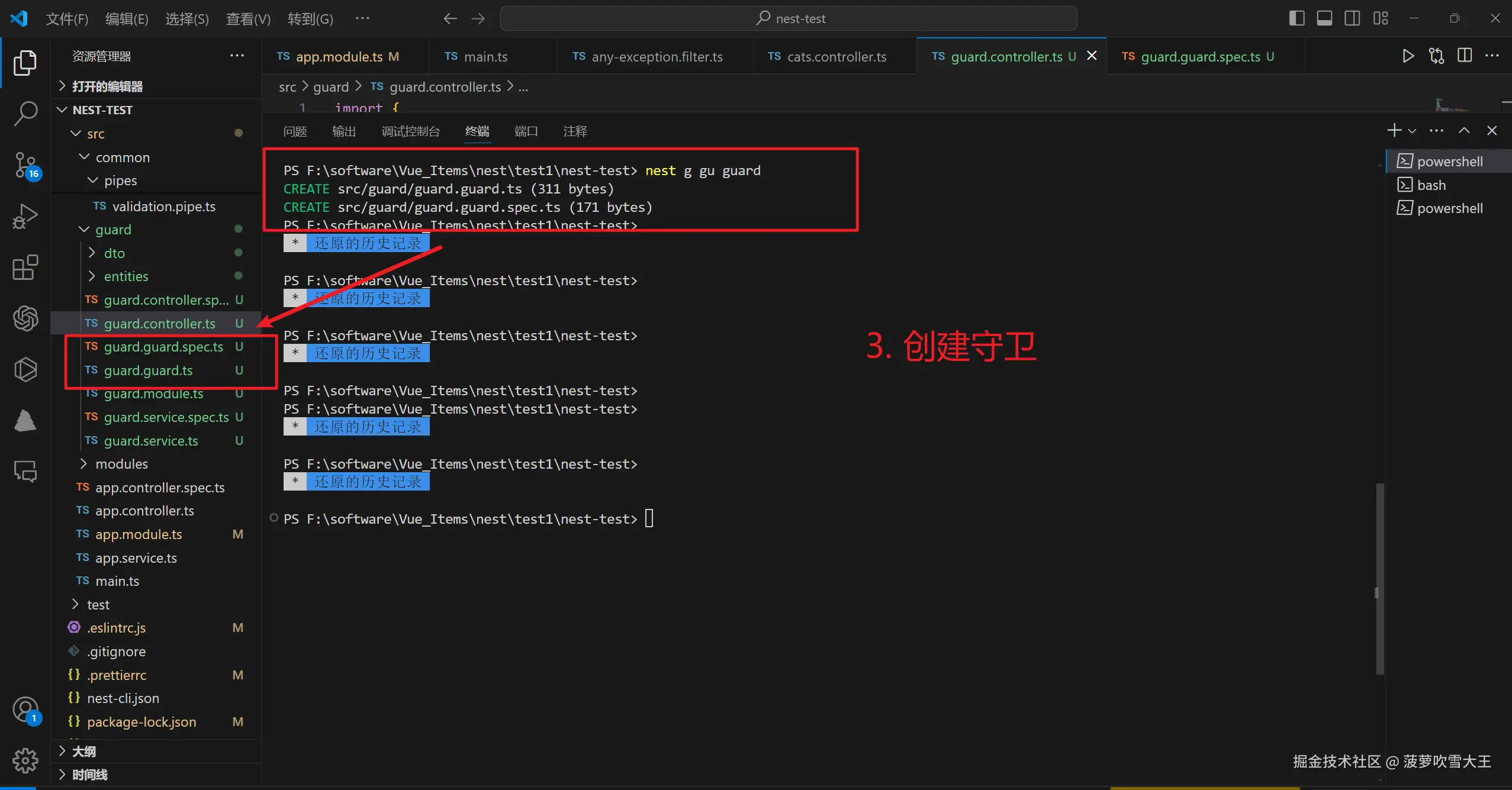Click the Run play icon in editor toolbar
This screenshot has width=1512, height=790.
coord(1408,56)
